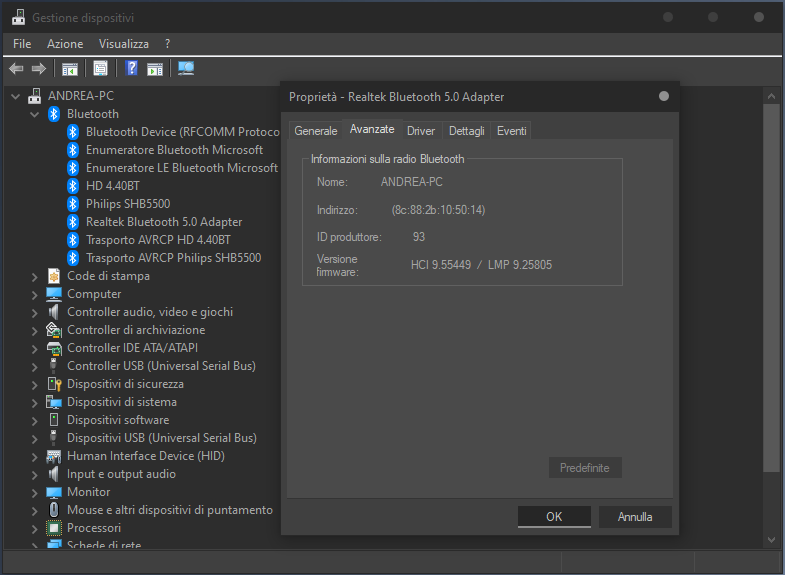The height and width of the screenshot is (575, 785).
Task: Select Dispositivi software category
Action: pyautogui.click(x=118, y=420)
